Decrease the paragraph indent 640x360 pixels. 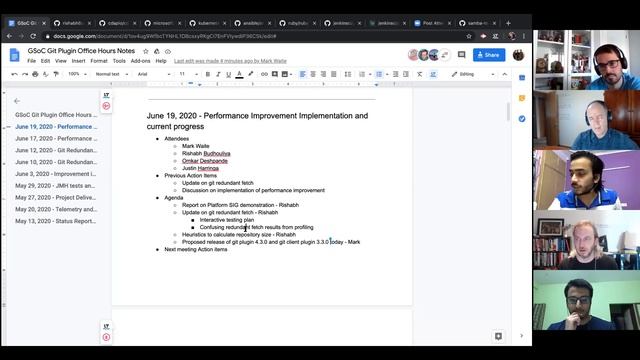click(396, 74)
